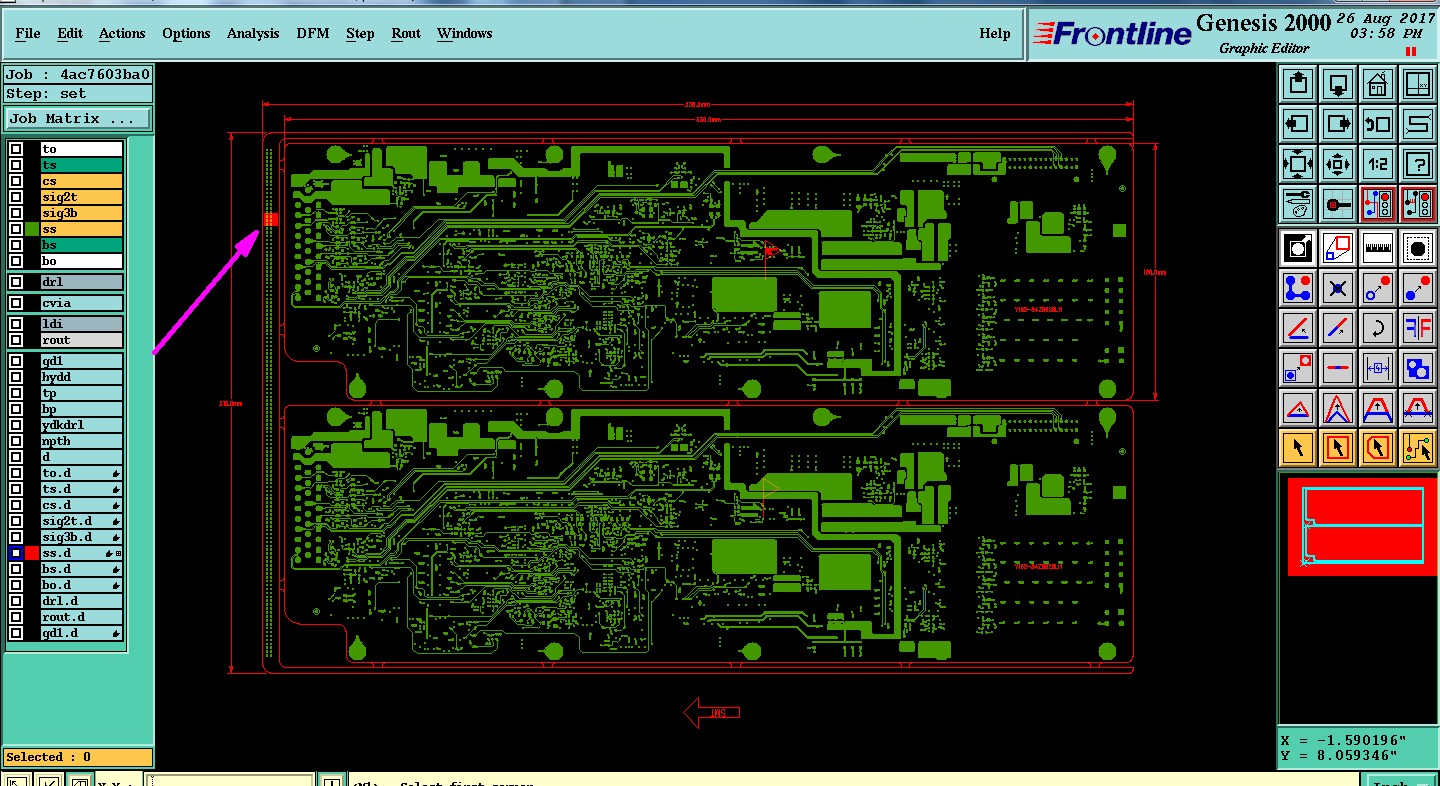Screen dimensions: 1440x786
Task: Click the black X with blue dot icon
Action: (1338, 288)
